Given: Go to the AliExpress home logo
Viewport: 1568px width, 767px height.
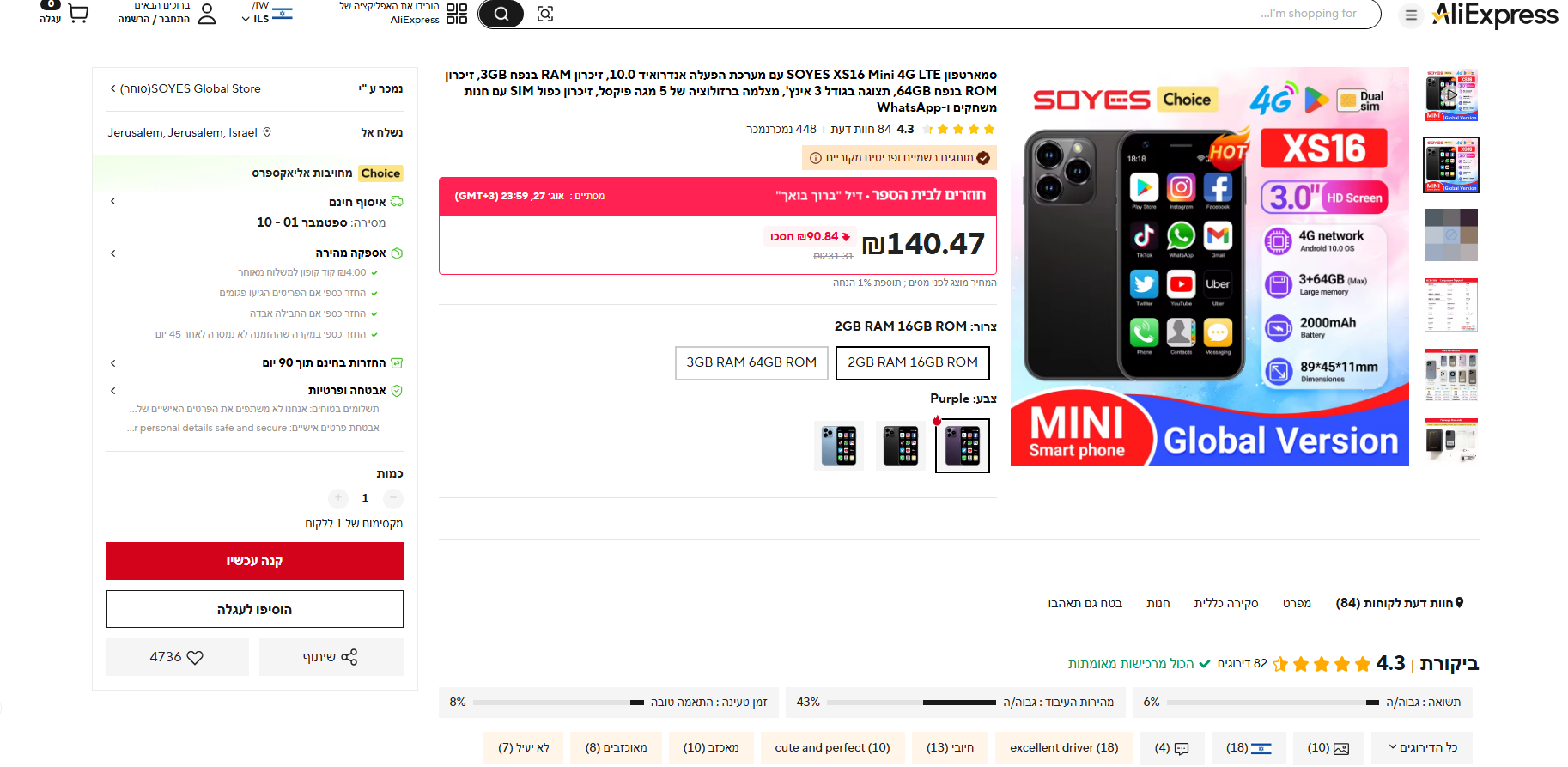Looking at the screenshot, I should [x=1495, y=15].
